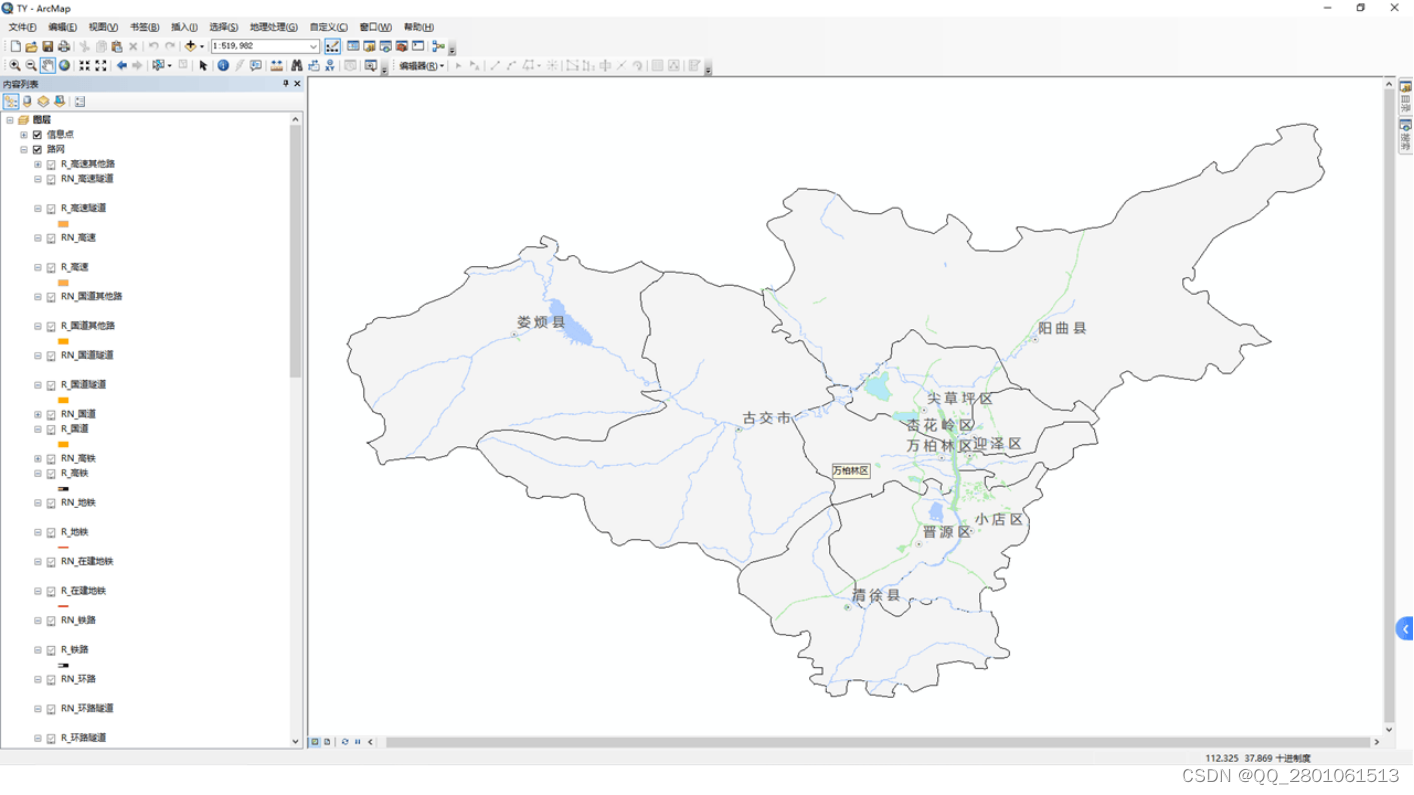Screen dimensions: 1414x795
Task: Switch to Layout View button
Action: [327, 742]
